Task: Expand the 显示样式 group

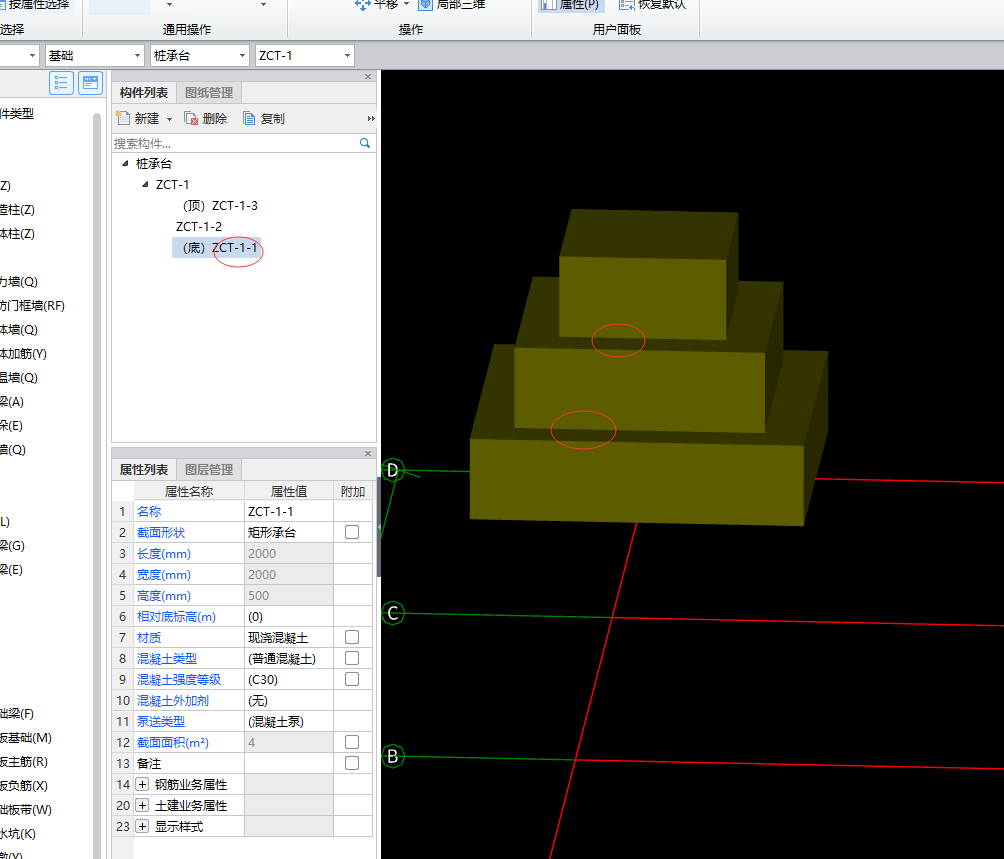Action: (142, 826)
